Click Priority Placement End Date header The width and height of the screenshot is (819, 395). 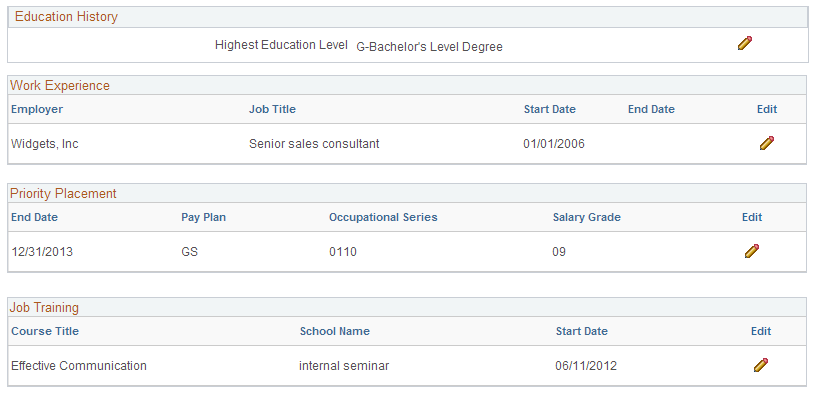[34, 217]
